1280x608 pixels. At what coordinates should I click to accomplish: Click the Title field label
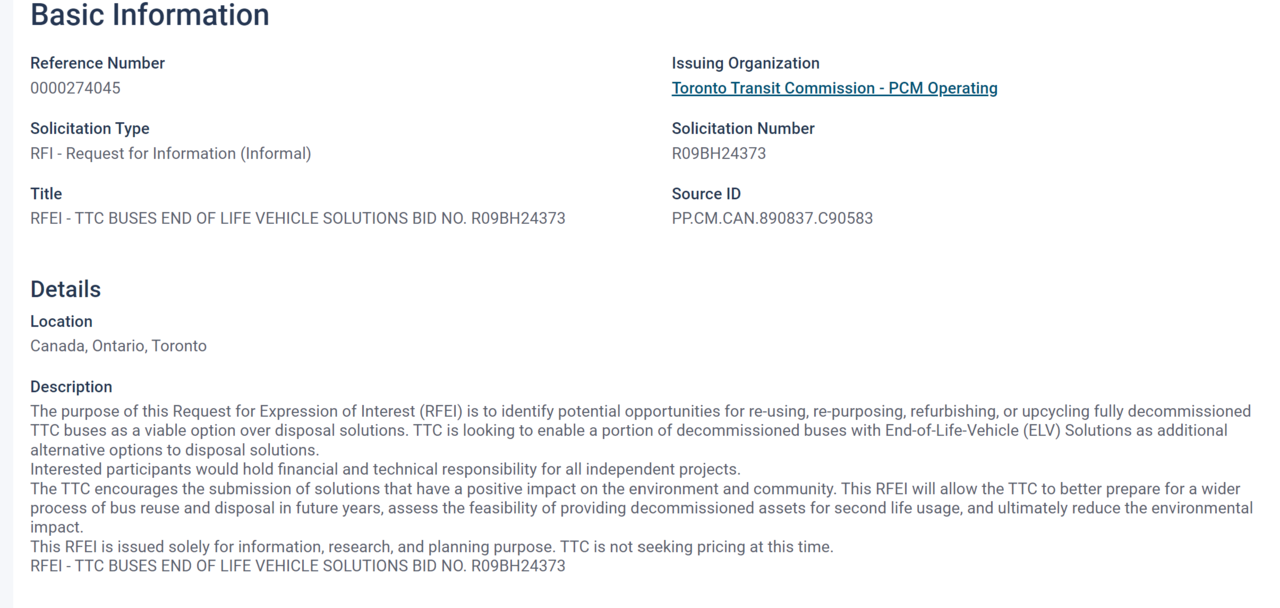click(x=46, y=194)
